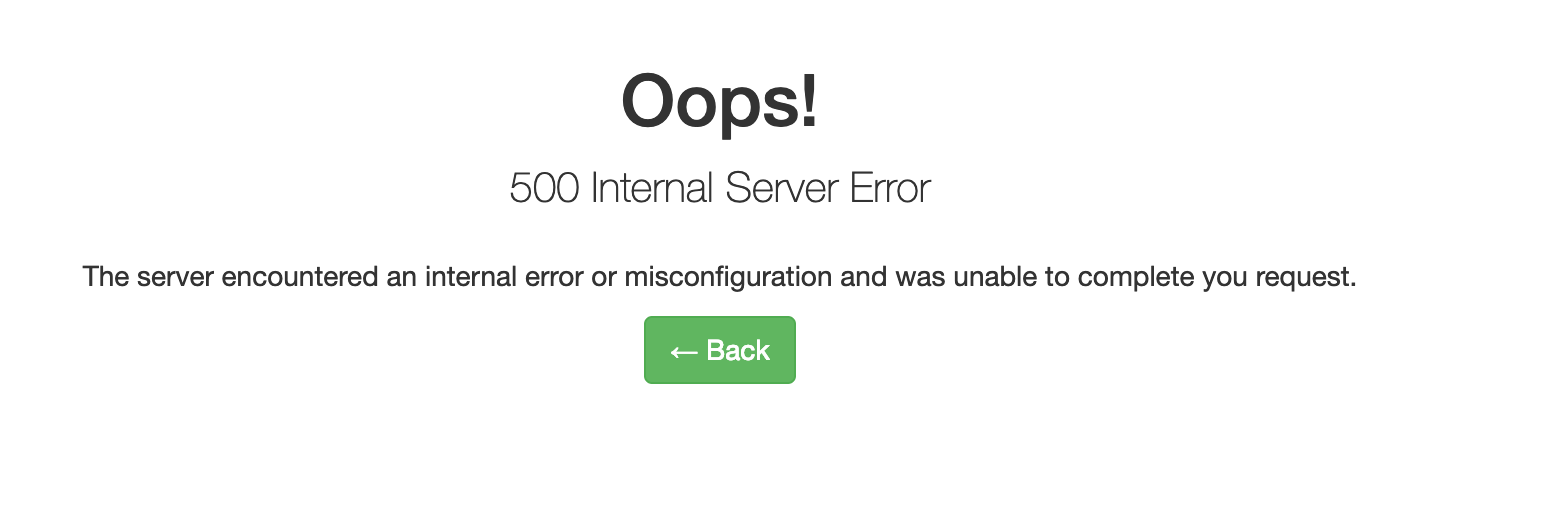This screenshot has width=1542, height=514.
Task: Click the left arrow inside Back button
Action: click(x=684, y=352)
